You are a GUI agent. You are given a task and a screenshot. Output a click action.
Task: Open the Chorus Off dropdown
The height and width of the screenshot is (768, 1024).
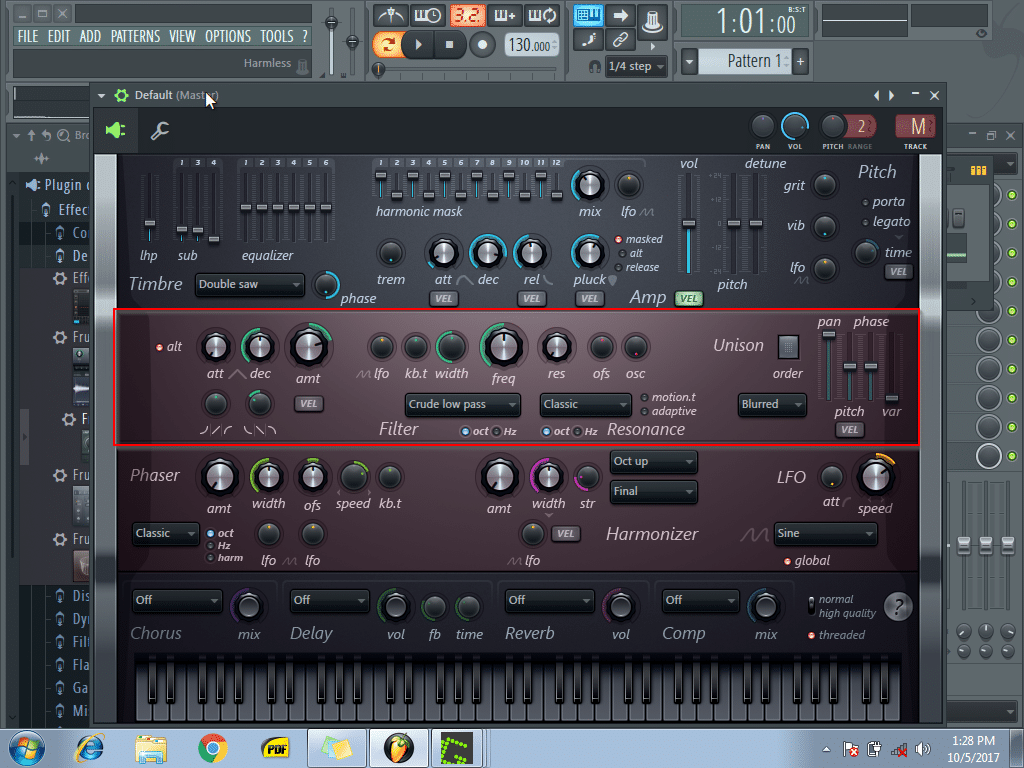(177, 600)
